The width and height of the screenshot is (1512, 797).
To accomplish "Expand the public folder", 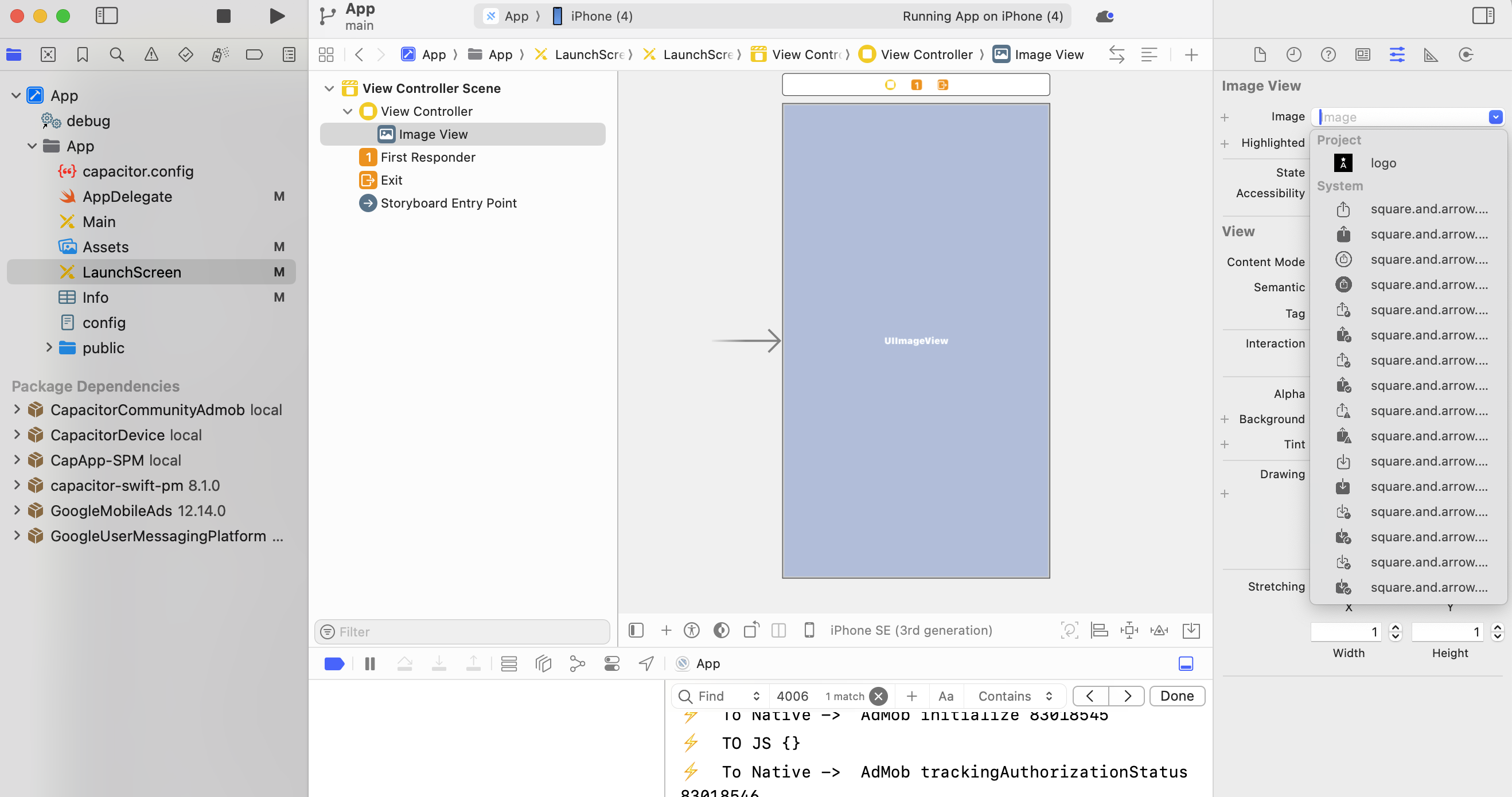I will pos(49,347).
